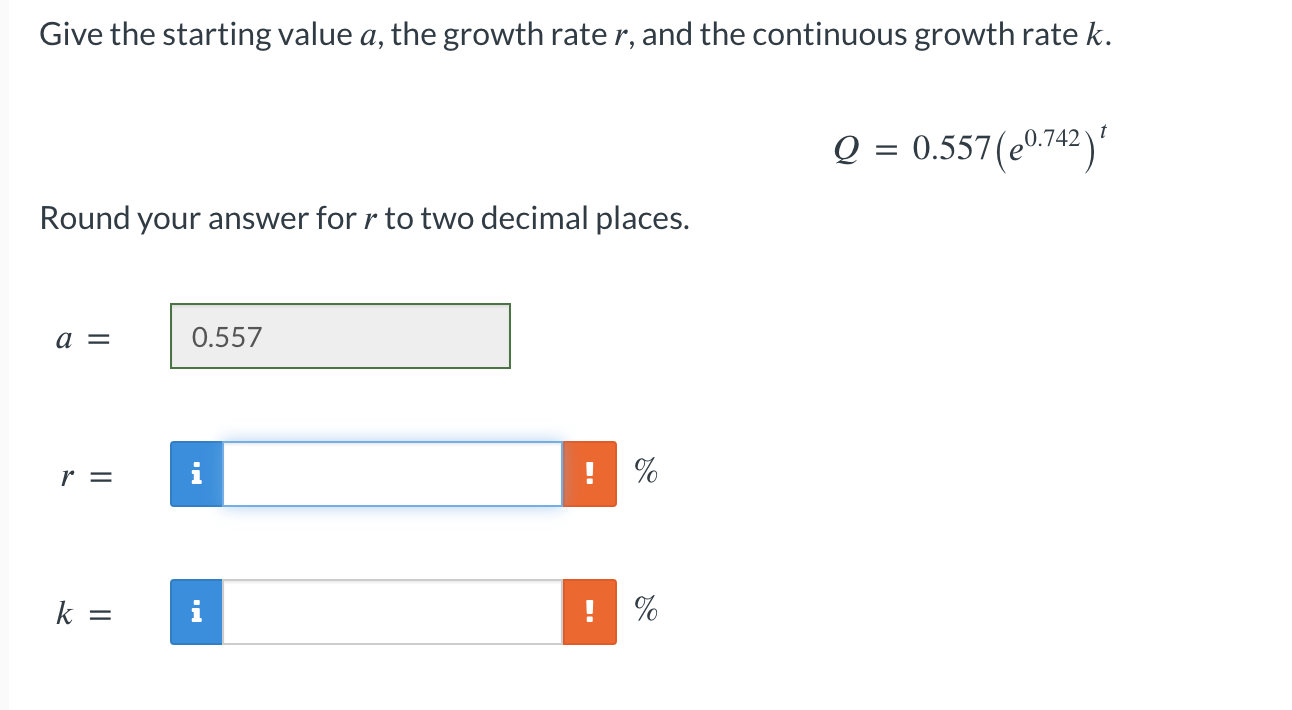Select the exclamation badge on the continuous growth row
This screenshot has width=1292, height=710.
coord(590,611)
